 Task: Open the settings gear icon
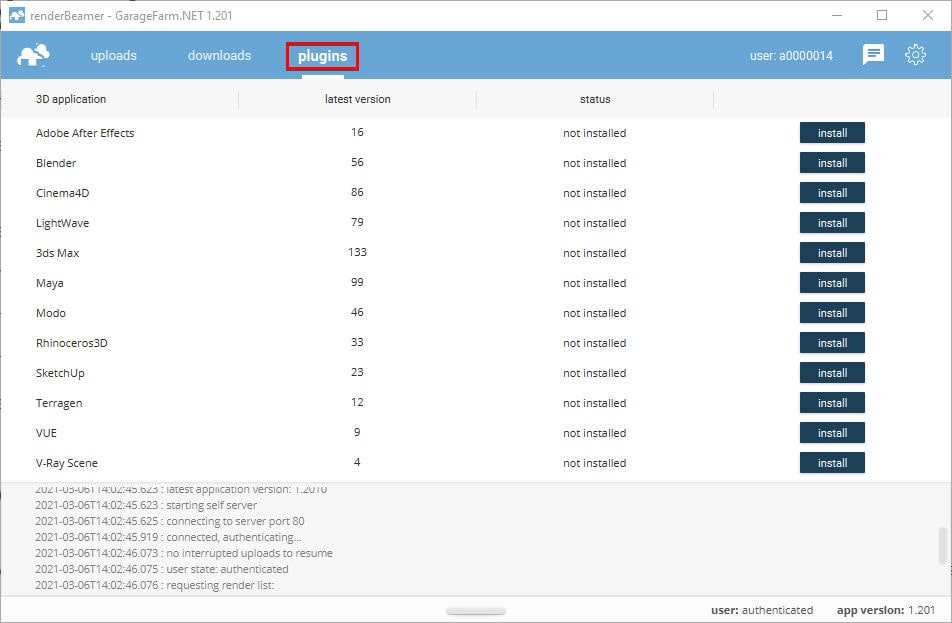point(915,55)
